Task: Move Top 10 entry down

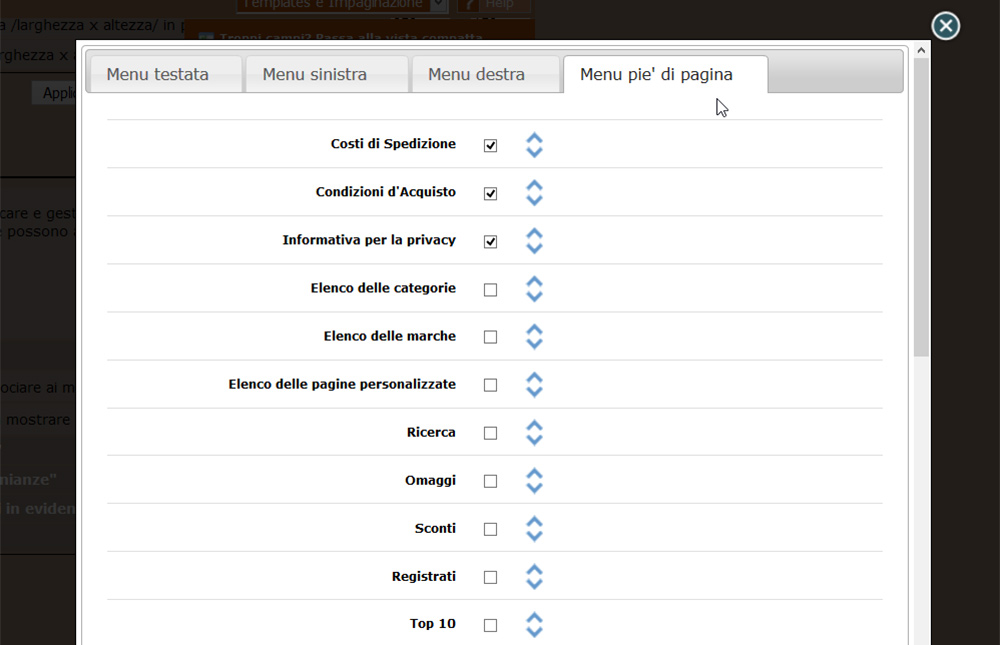Action: (534, 632)
